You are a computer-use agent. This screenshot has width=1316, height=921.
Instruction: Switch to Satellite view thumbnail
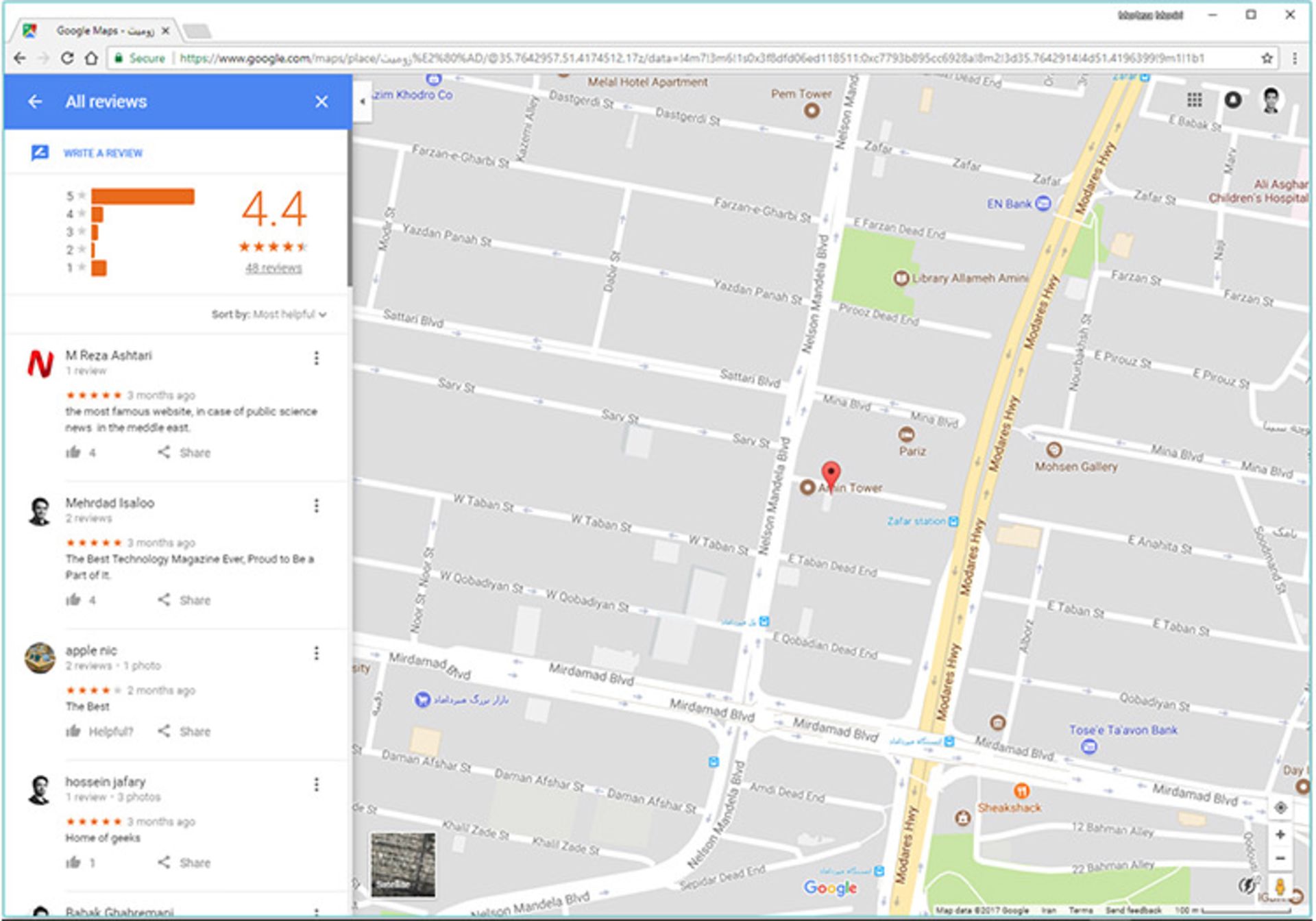[x=403, y=865]
